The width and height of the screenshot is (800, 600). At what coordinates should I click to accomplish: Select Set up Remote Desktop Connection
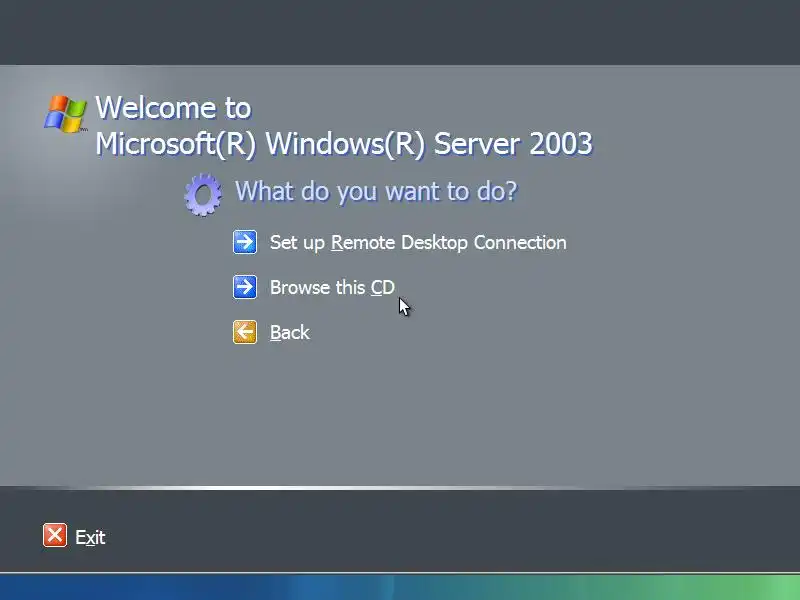click(x=418, y=243)
